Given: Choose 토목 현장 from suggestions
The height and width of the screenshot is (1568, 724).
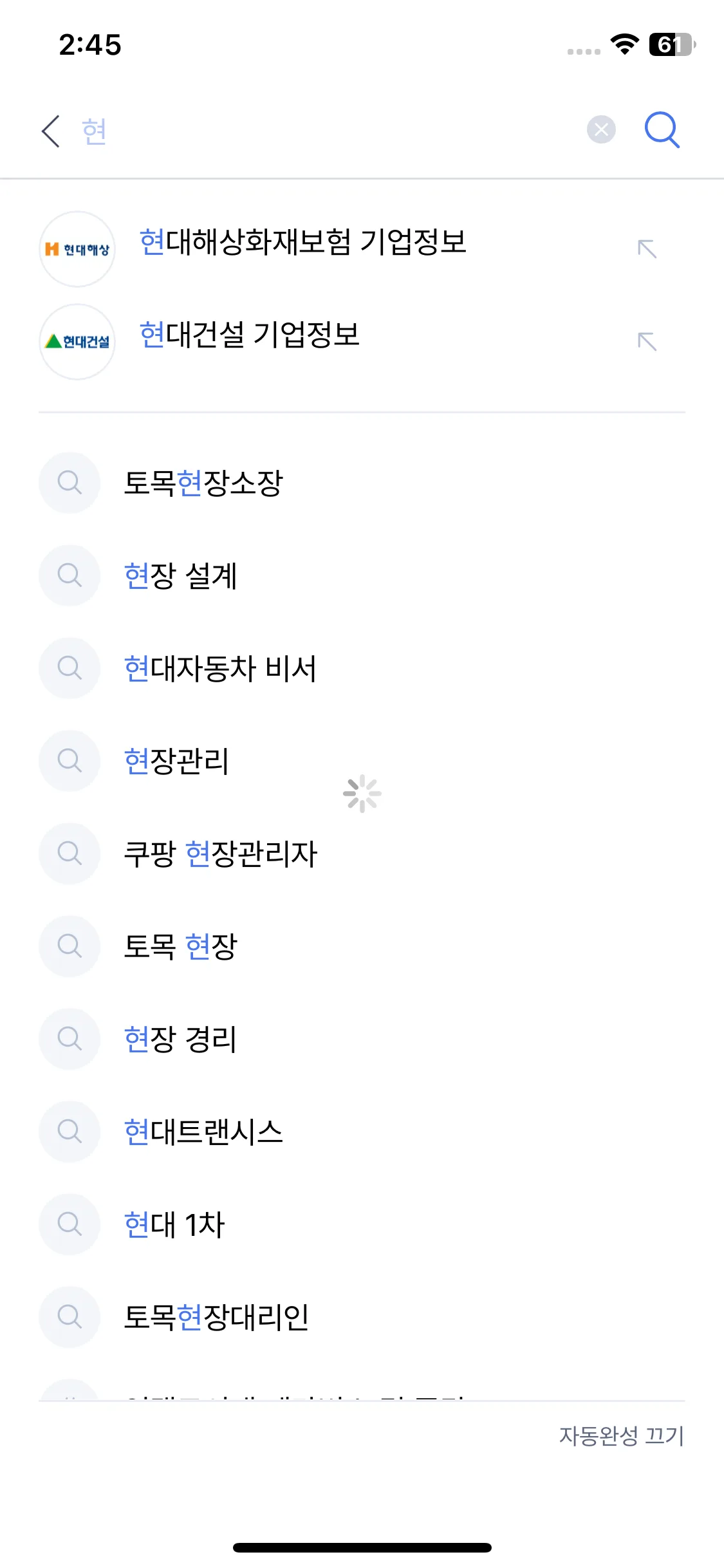Looking at the screenshot, I should click(x=180, y=946).
